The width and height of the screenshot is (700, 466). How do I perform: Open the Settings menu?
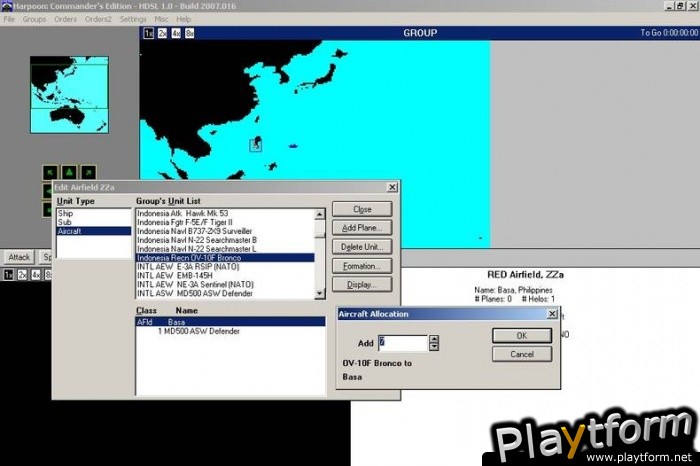point(133,19)
